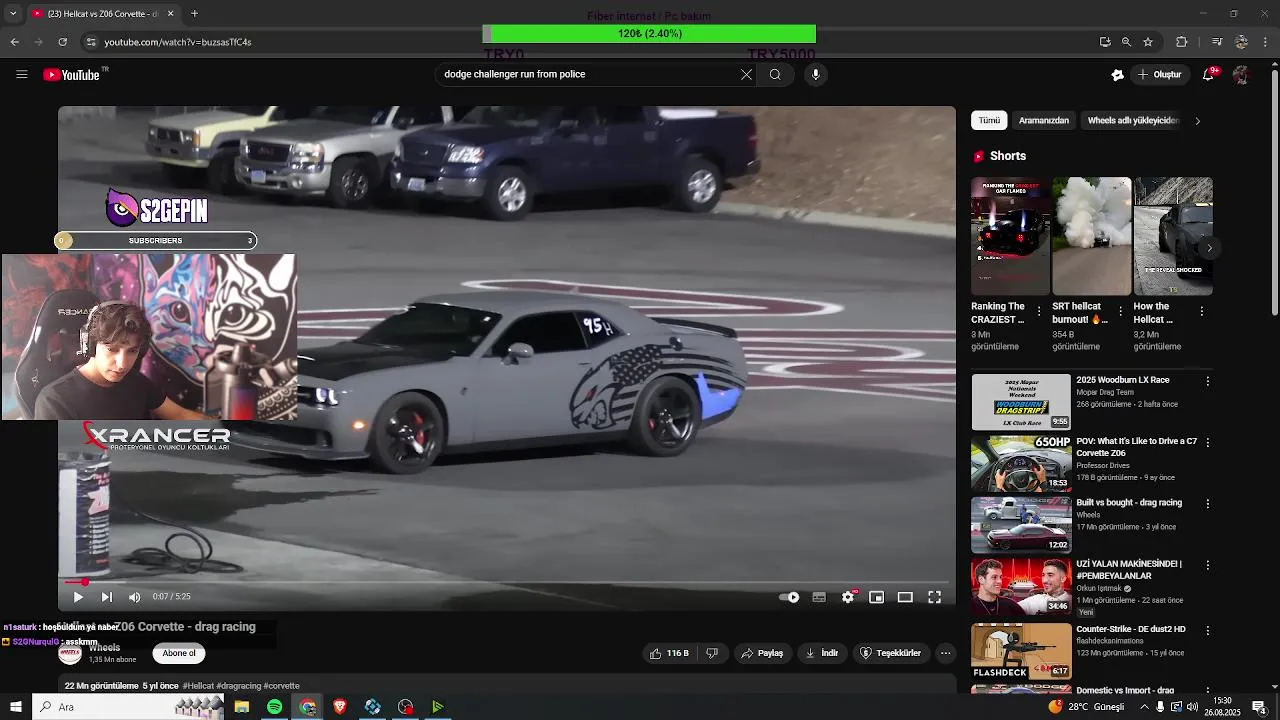Open browser extensions puzzle icon
This screenshot has width=1280, height=720.
coord(1182,42)
